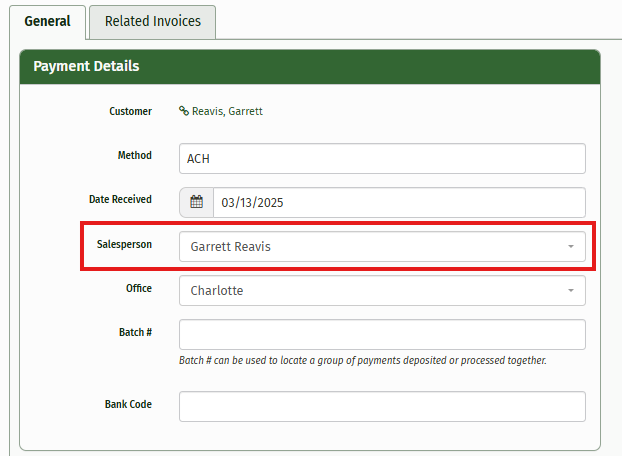Screen dimensions: 622x456
Task: Click the Salesperson dropdown arrow
Action: coord(570,246)
